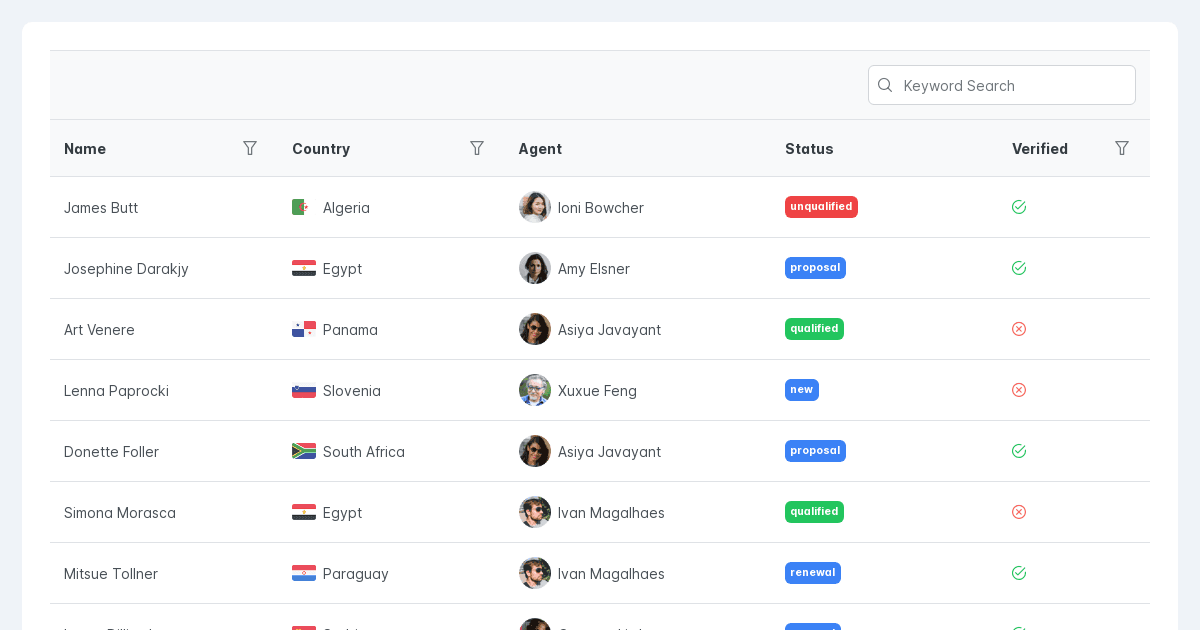Click the Panama country text
The height and width of the screenshot is (630, 1200).
click(x=350, y=329)
